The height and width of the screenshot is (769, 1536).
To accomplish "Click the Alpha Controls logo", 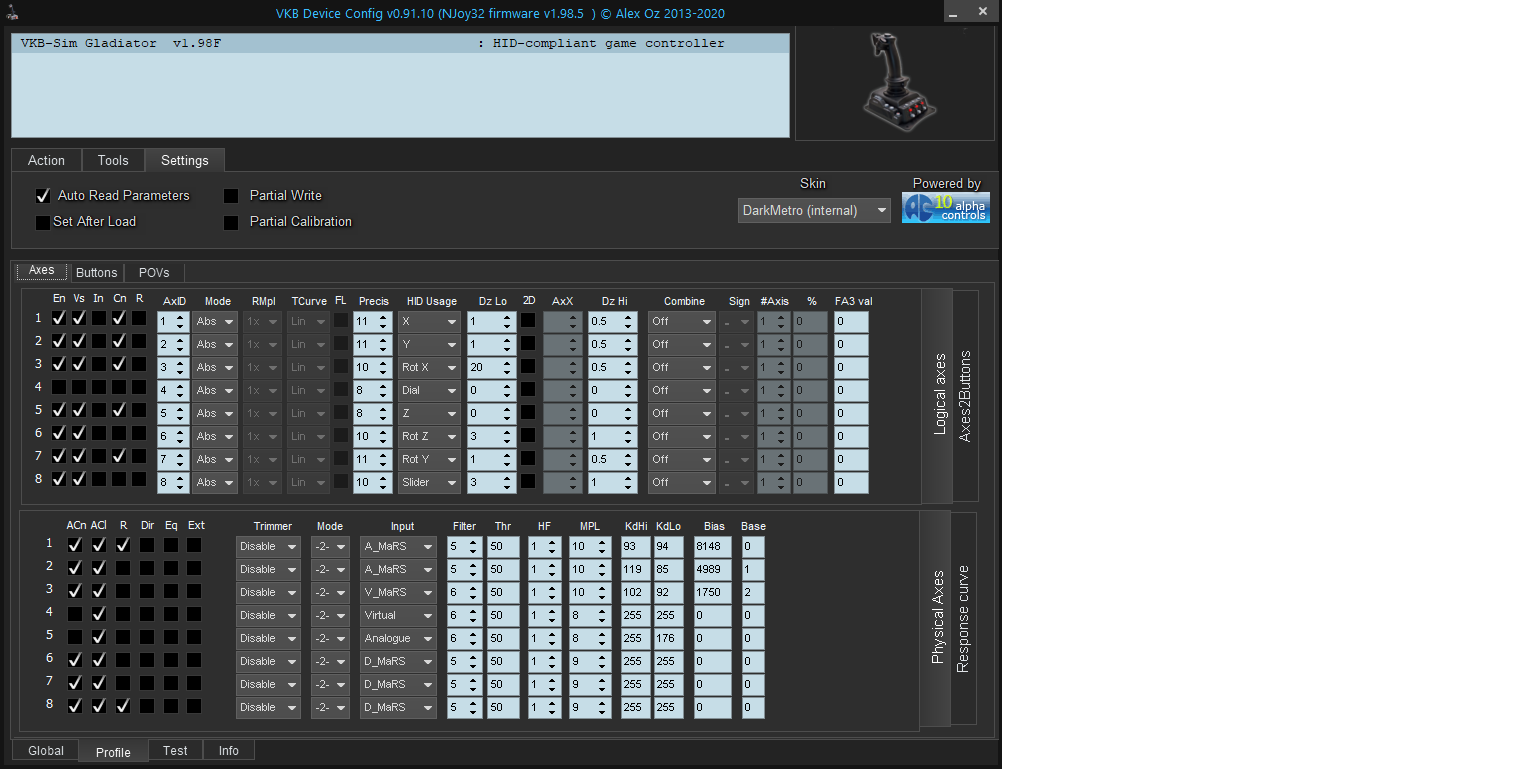I will point(945,207).
